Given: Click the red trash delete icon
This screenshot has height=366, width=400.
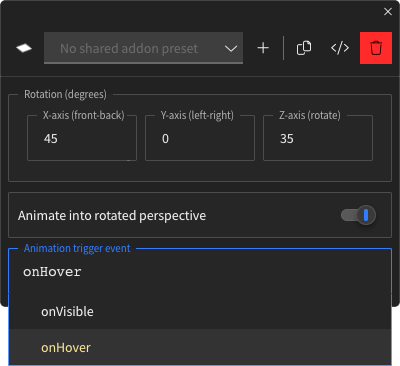Looking at the screenshot, I should (x=376, y=48).
